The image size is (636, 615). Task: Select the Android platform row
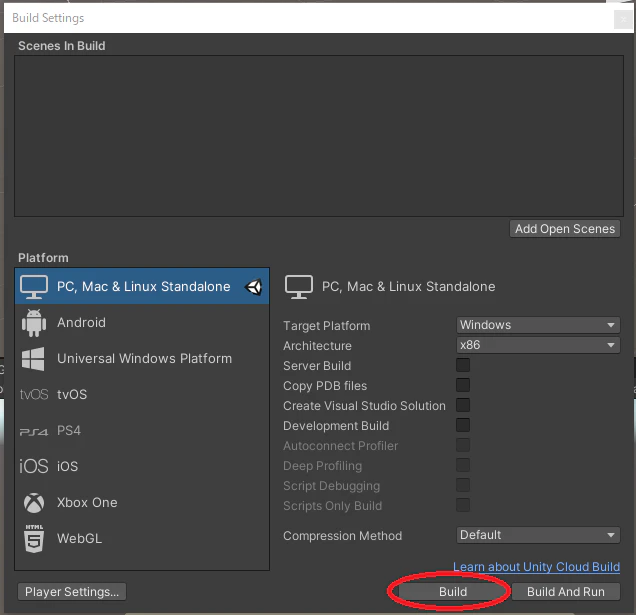click(142, 323)
